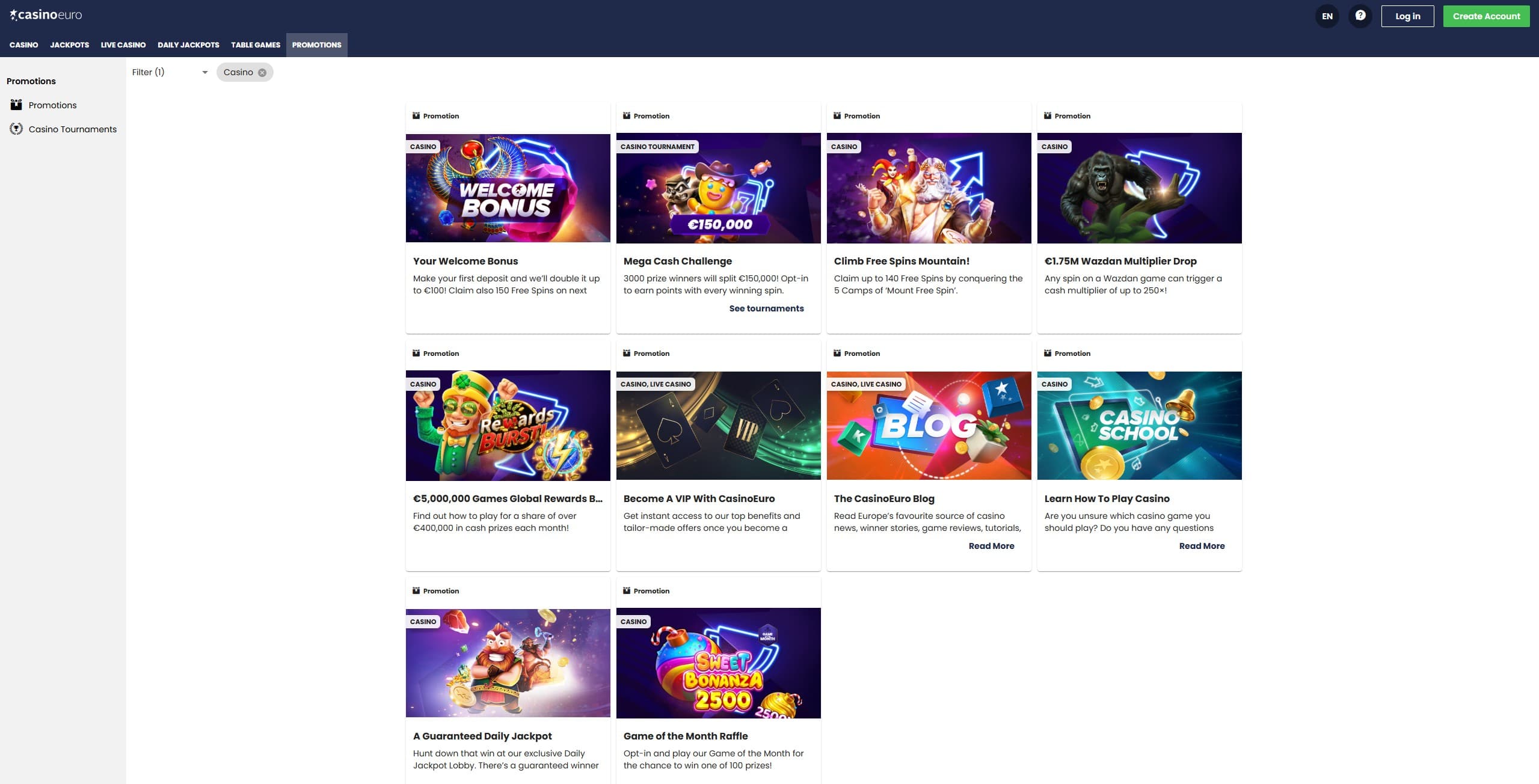Viewport: 1539px width, 784px height.
Task: Open the BLOG banner image
Action: (929, 426)
